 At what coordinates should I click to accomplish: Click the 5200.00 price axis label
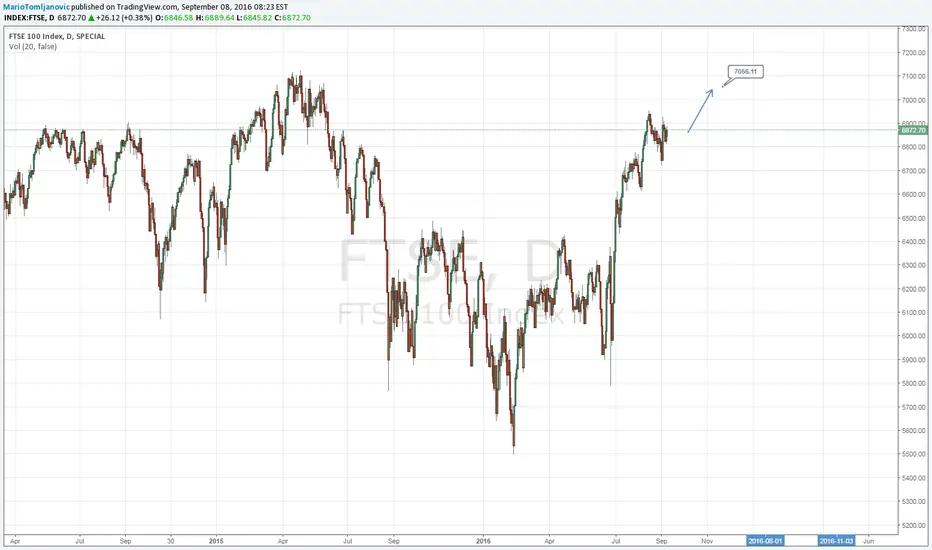[x=914, y=526]
